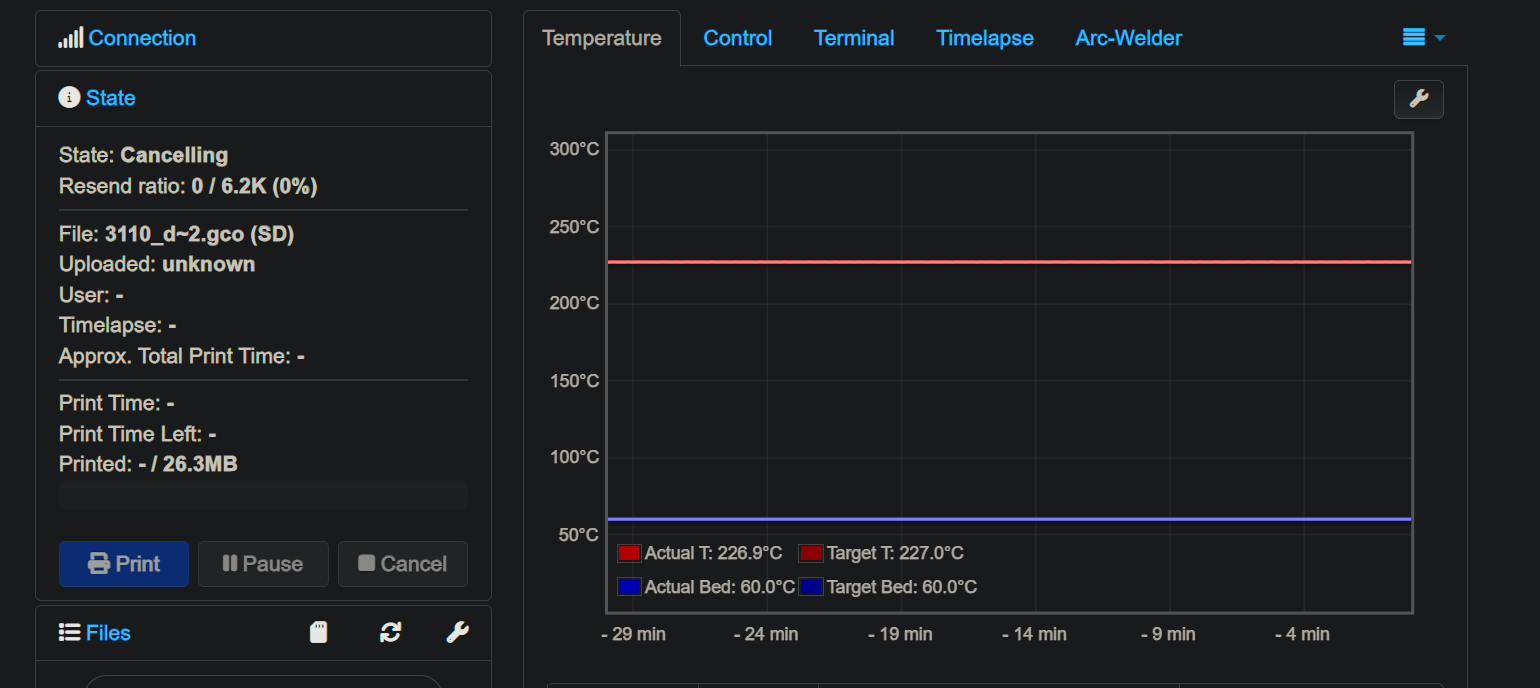
Task: Click the Files list icon
Action: [68, 632]
